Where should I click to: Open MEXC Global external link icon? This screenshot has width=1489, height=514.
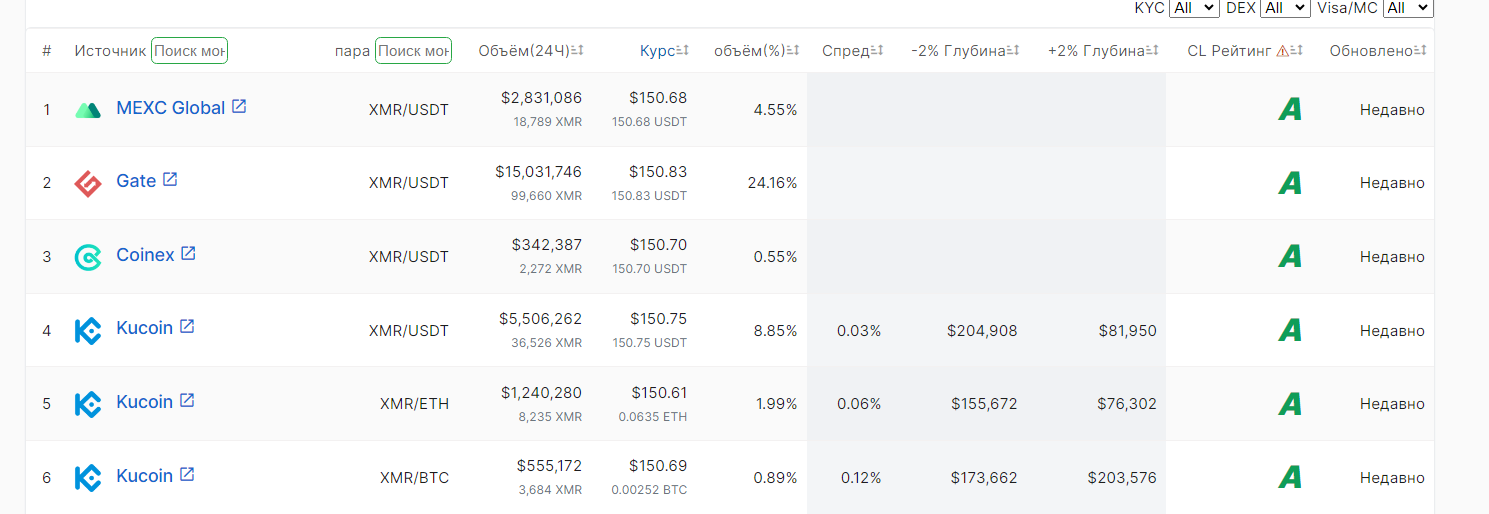(239, 106)
